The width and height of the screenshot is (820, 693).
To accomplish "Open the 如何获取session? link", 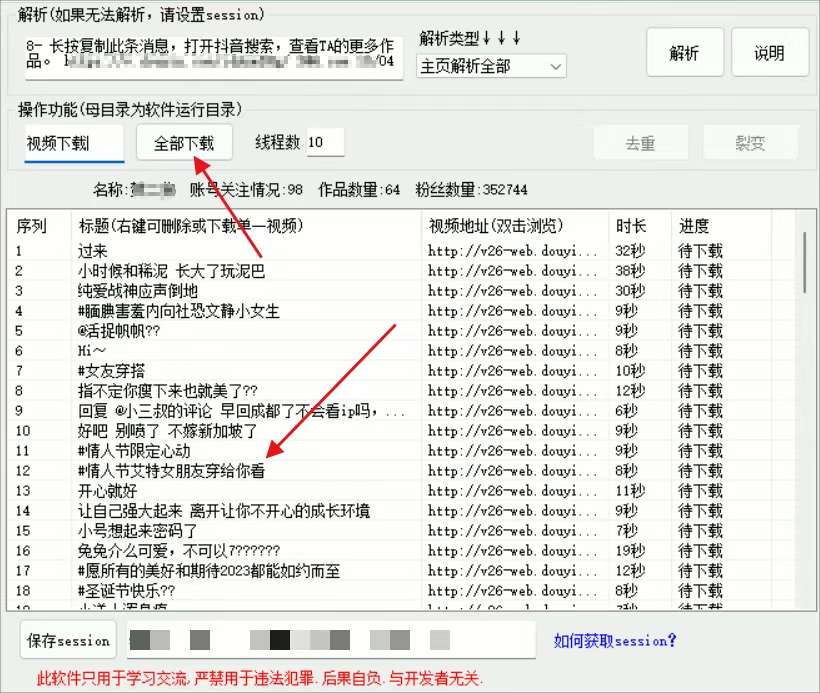I will pyautogui.click(x=615, y=641).
